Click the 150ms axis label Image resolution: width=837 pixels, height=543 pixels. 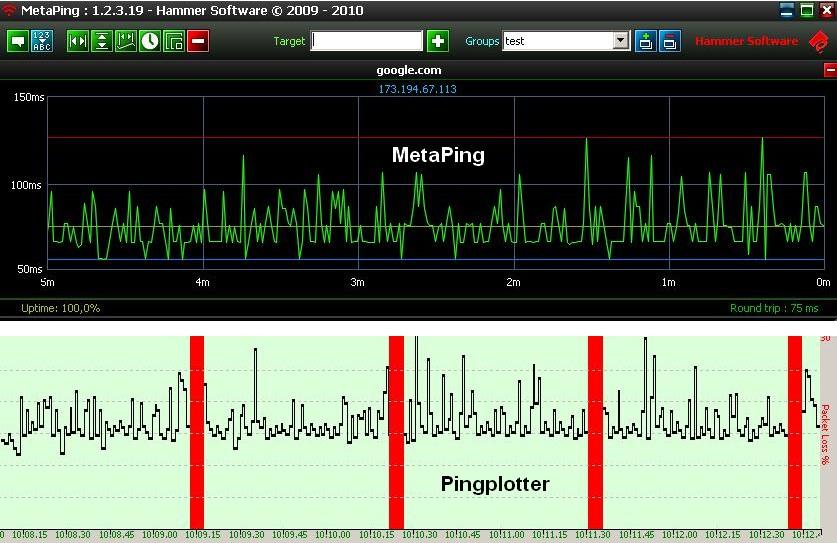click(29, 97)
